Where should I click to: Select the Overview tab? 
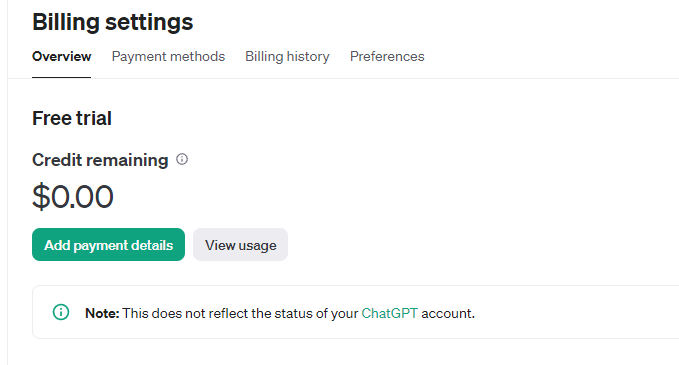[x=61, y=56]
